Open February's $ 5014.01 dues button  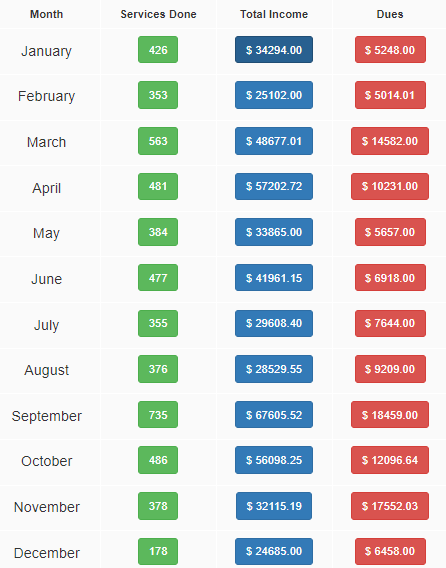[390, 95]
